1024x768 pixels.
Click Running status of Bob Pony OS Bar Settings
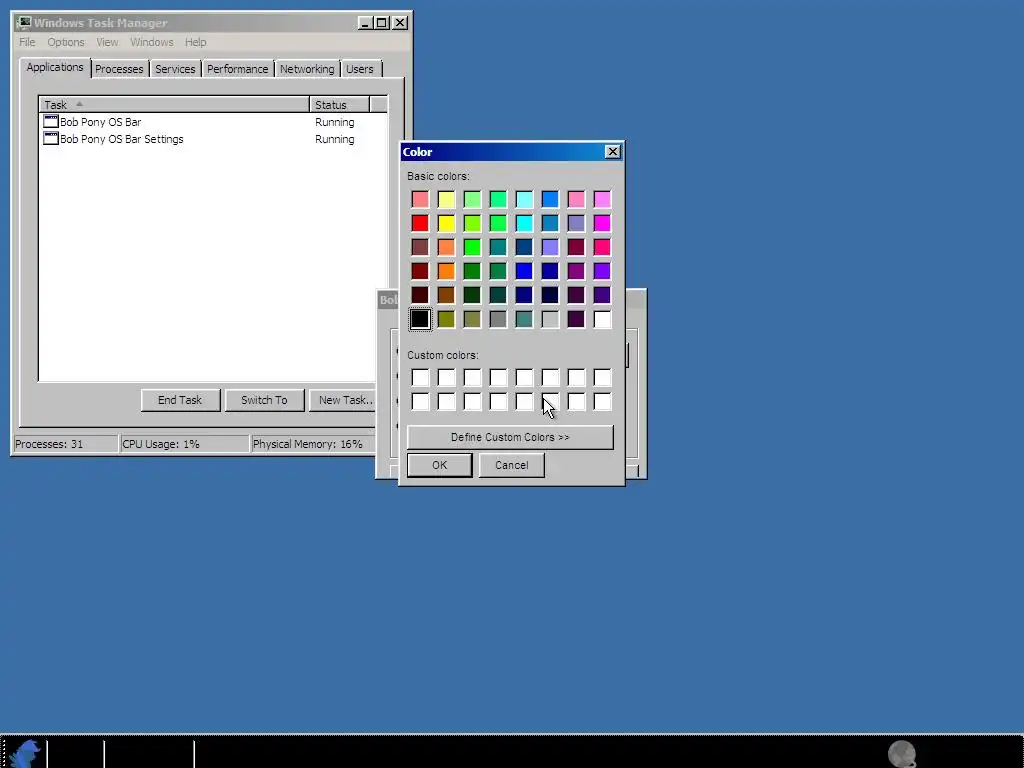click(334, 139)
